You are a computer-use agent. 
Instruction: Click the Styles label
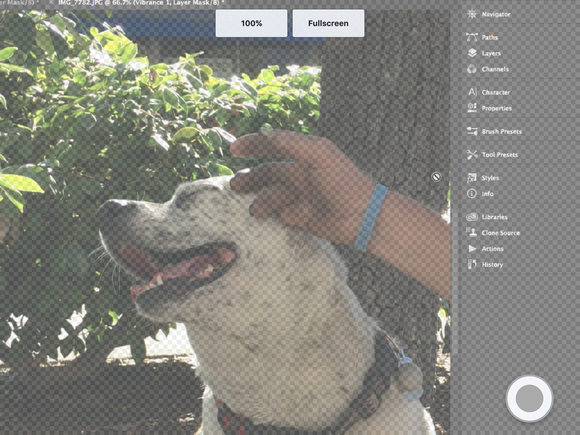coord(490,178)
